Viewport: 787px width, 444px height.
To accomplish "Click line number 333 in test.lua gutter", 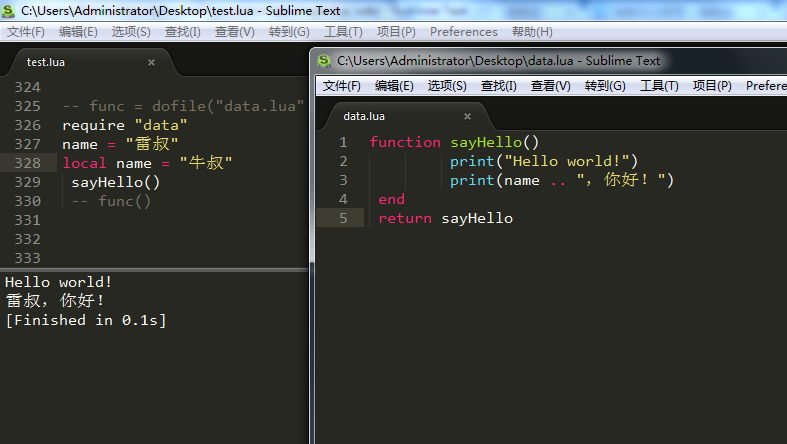I will pos(28,258).
